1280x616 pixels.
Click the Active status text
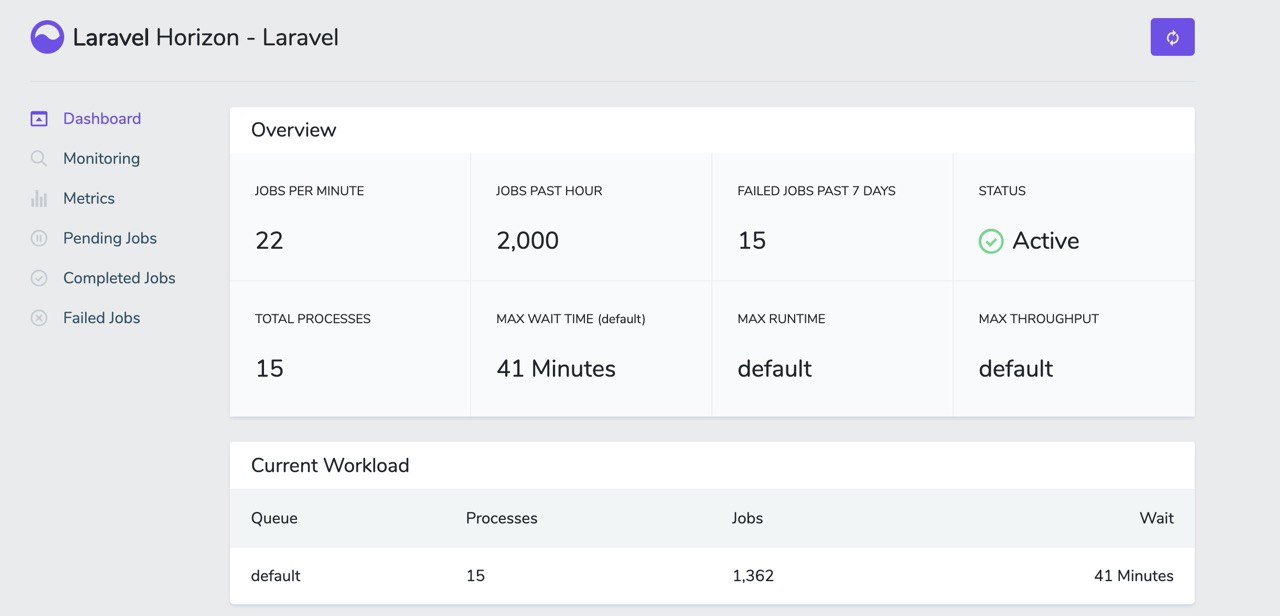coord(1046,241)
